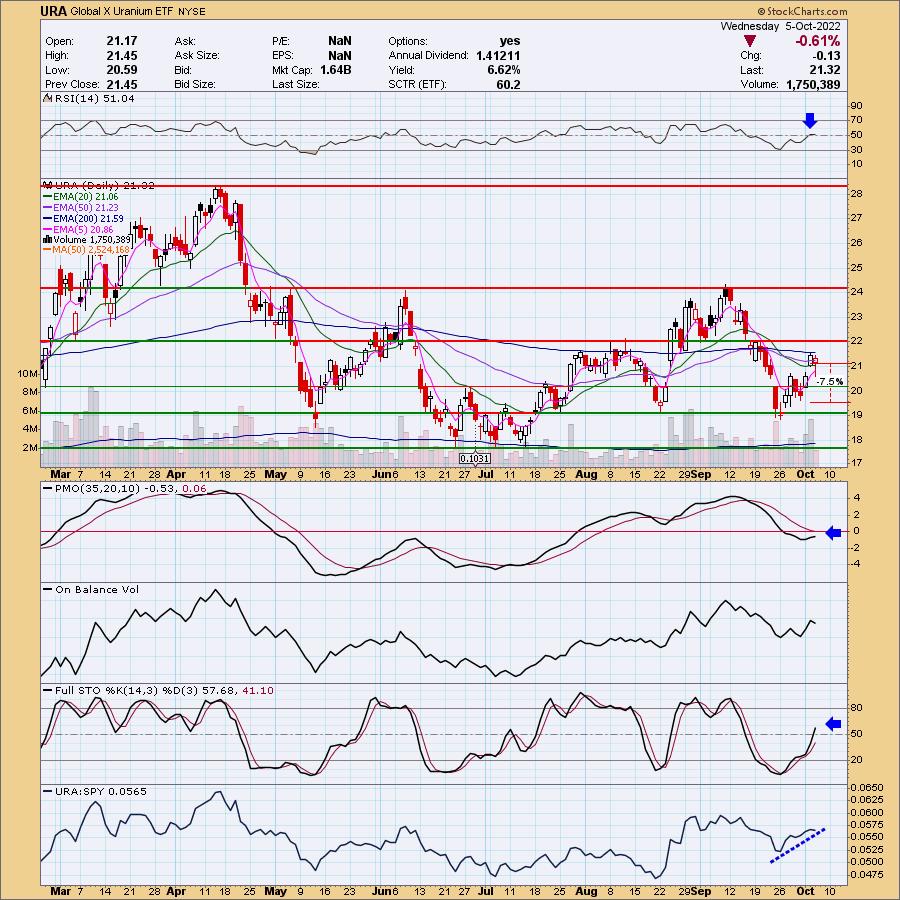Click the 0.0650 ratio axis label
The image size is (900, 900).
pos(867,788)
